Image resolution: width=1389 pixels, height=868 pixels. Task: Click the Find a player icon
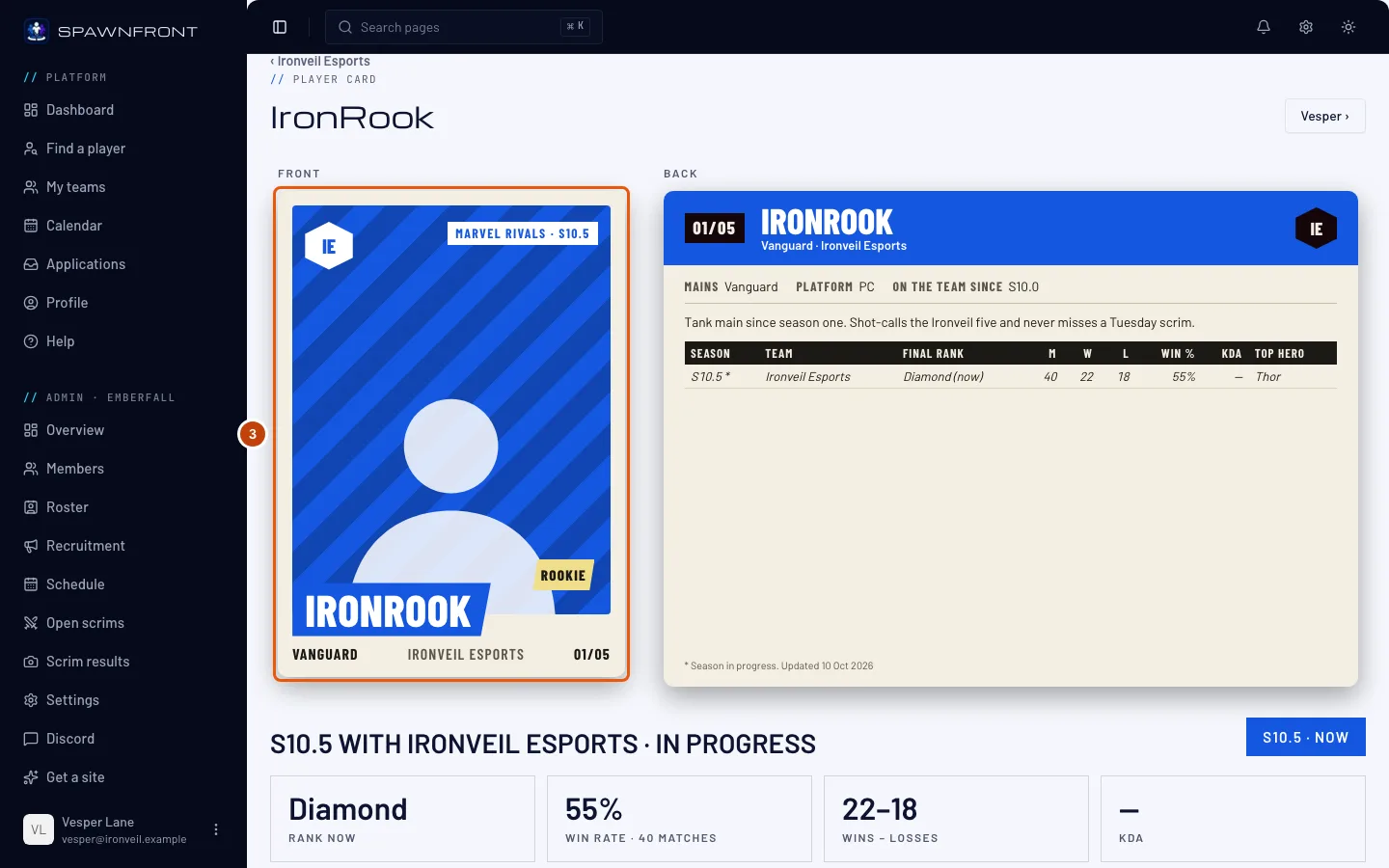pyautogui.click(x=31, y=149)
